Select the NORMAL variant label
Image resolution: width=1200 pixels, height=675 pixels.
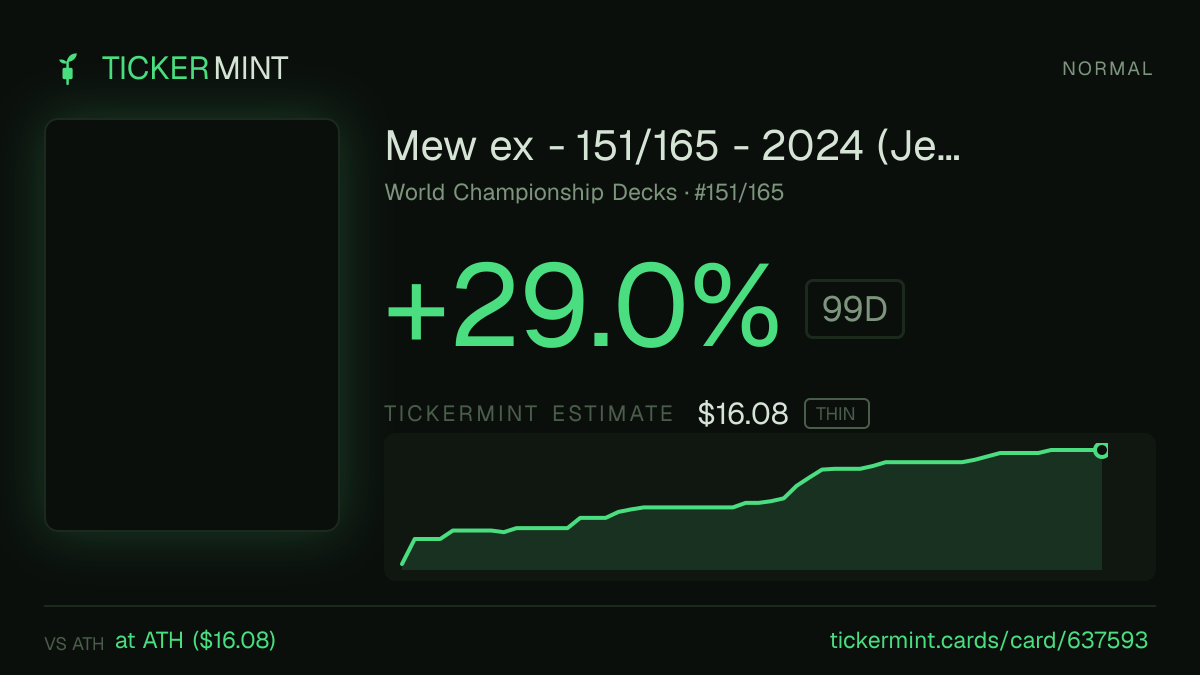[1108, 69]
